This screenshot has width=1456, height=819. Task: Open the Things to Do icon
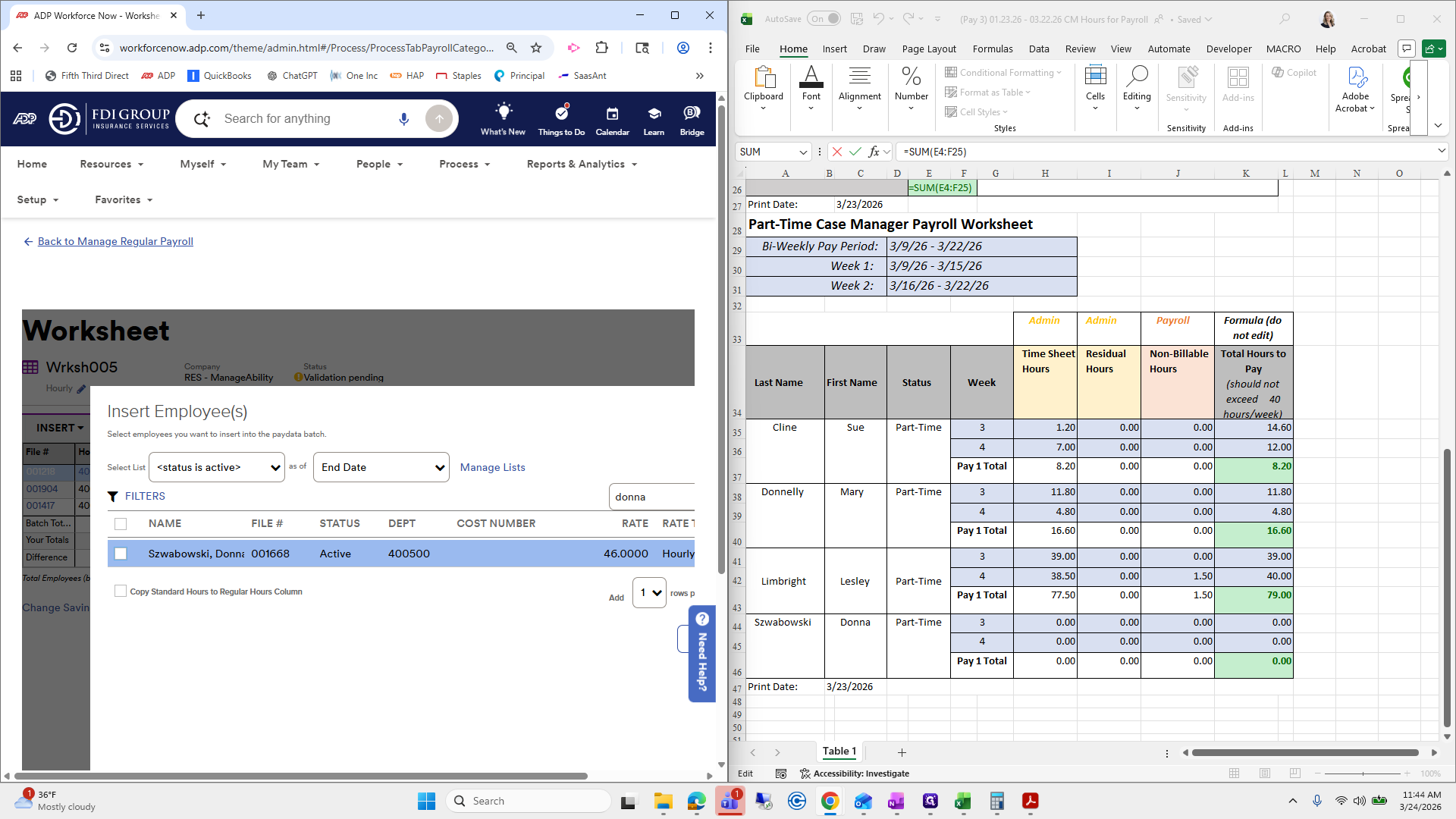point(561,114)
